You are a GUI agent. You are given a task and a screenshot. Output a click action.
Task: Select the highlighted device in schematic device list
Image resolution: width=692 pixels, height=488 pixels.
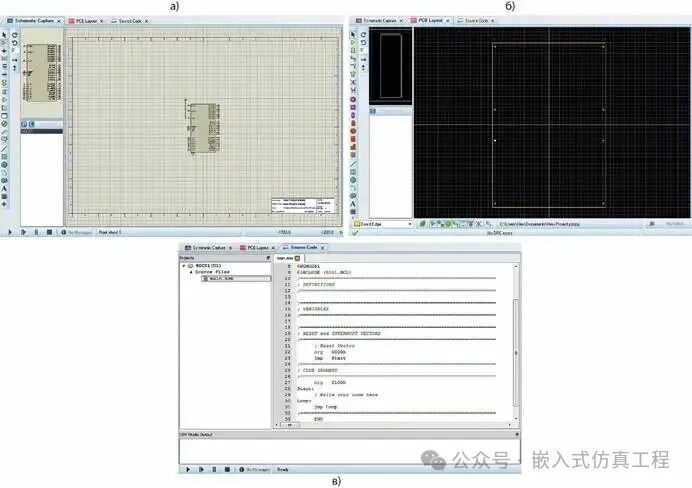tap(41, 131)
